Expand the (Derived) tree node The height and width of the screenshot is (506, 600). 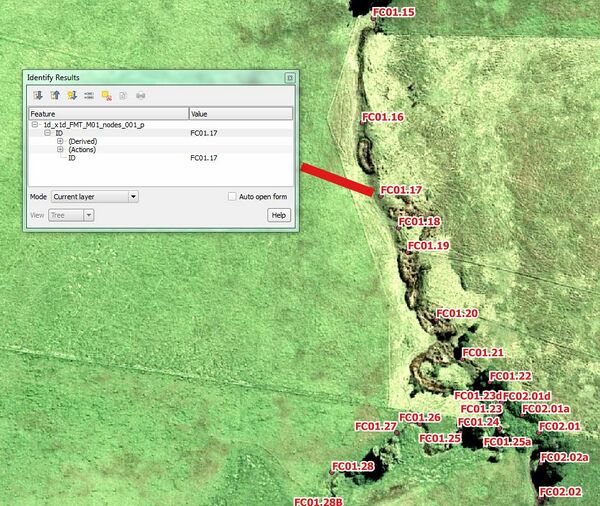(60, 141)
